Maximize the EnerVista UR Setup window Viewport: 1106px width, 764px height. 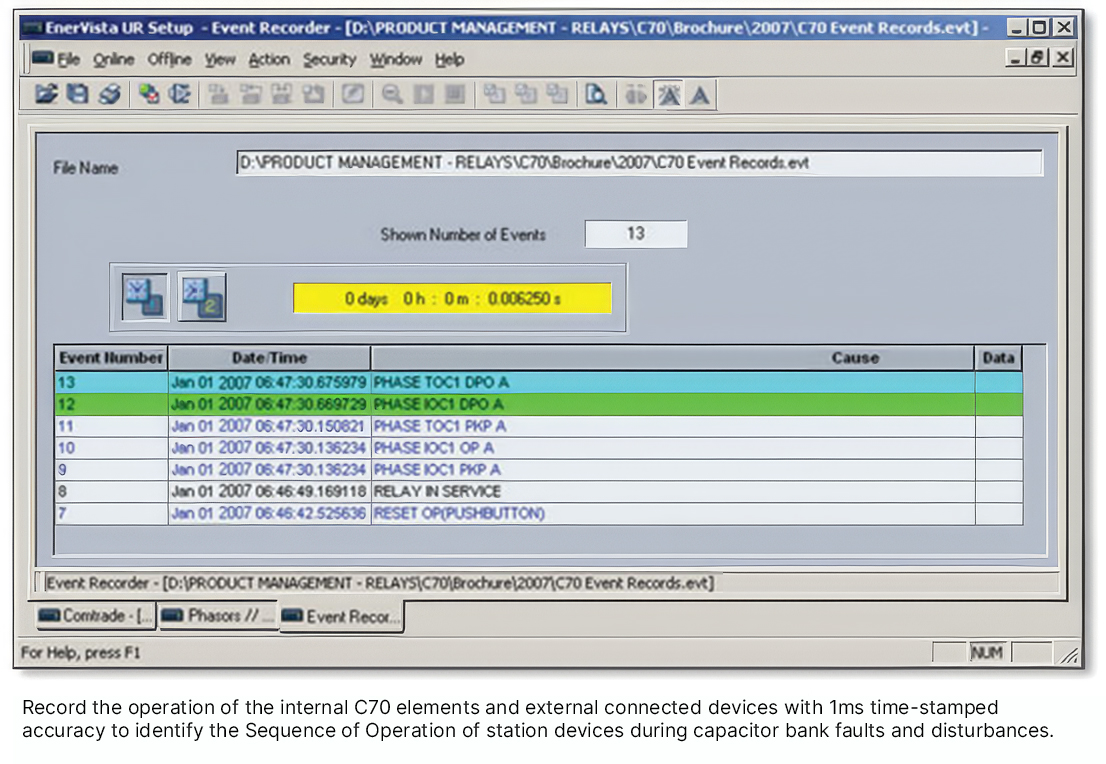click(x=1039, y=28)
